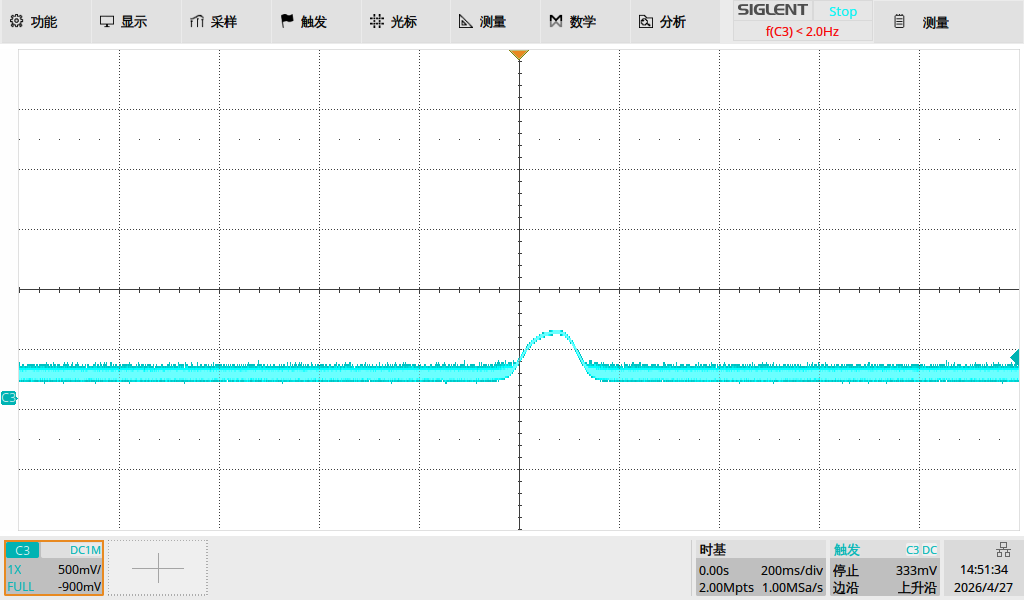Click the C3 channel label tab

tap(23, 550)
